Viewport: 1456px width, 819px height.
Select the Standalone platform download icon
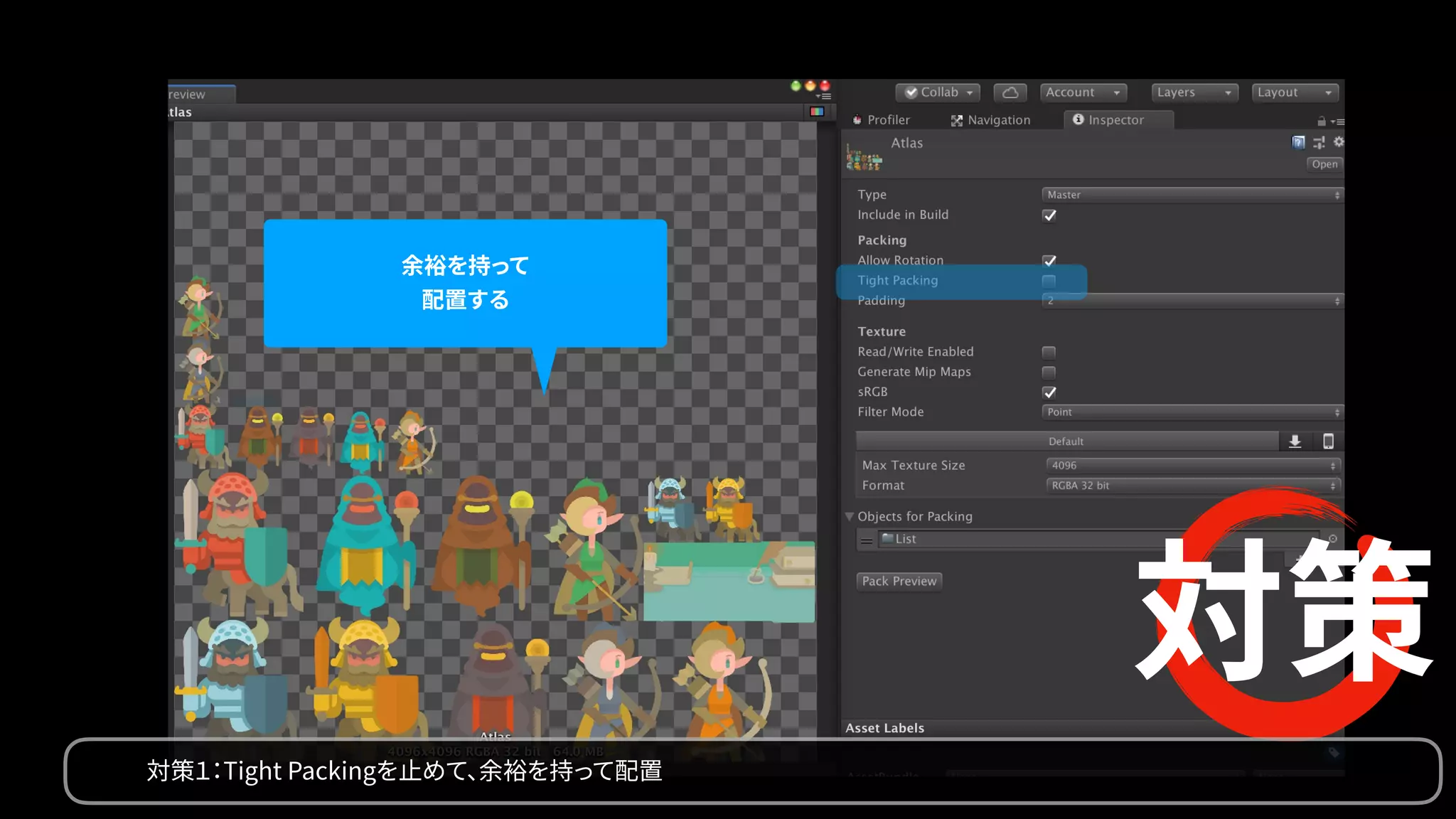tap(1295, 441)
